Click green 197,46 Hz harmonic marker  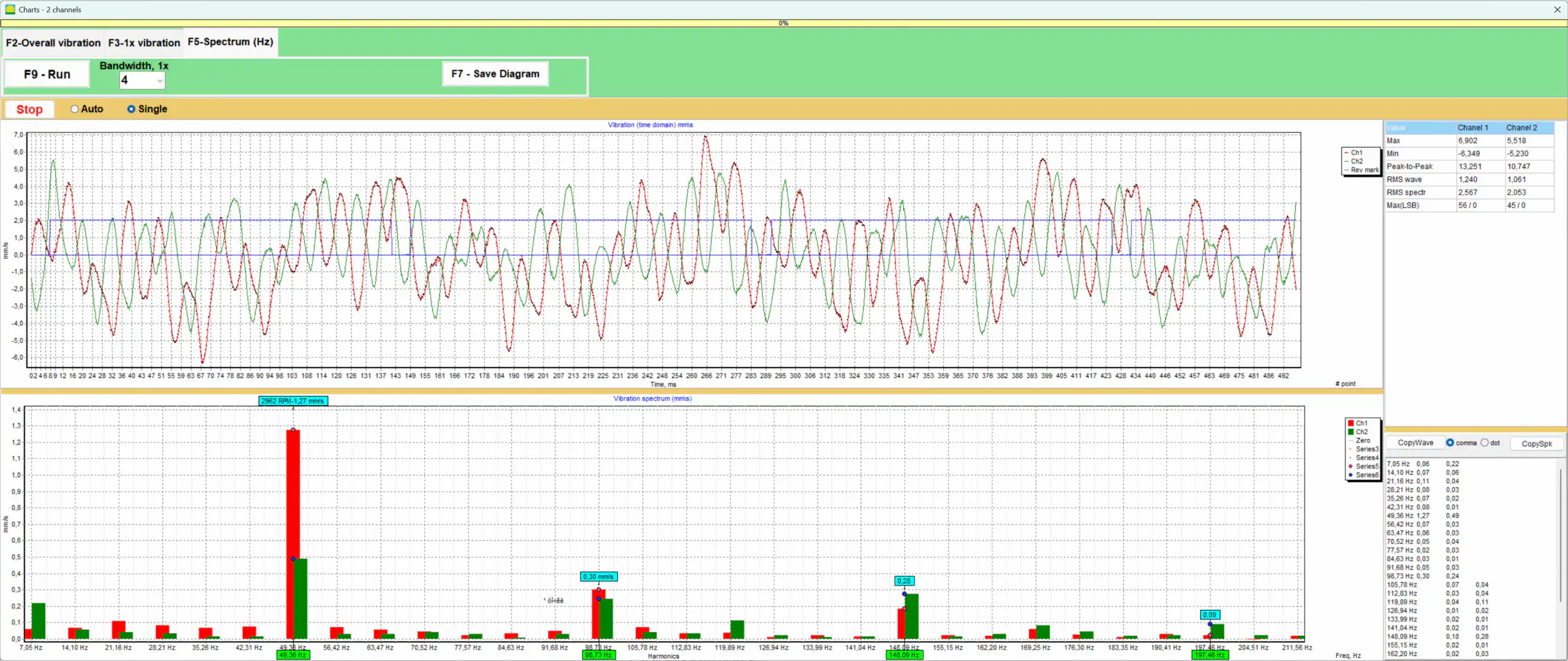pyautogui.click(x=1210, y=655)
